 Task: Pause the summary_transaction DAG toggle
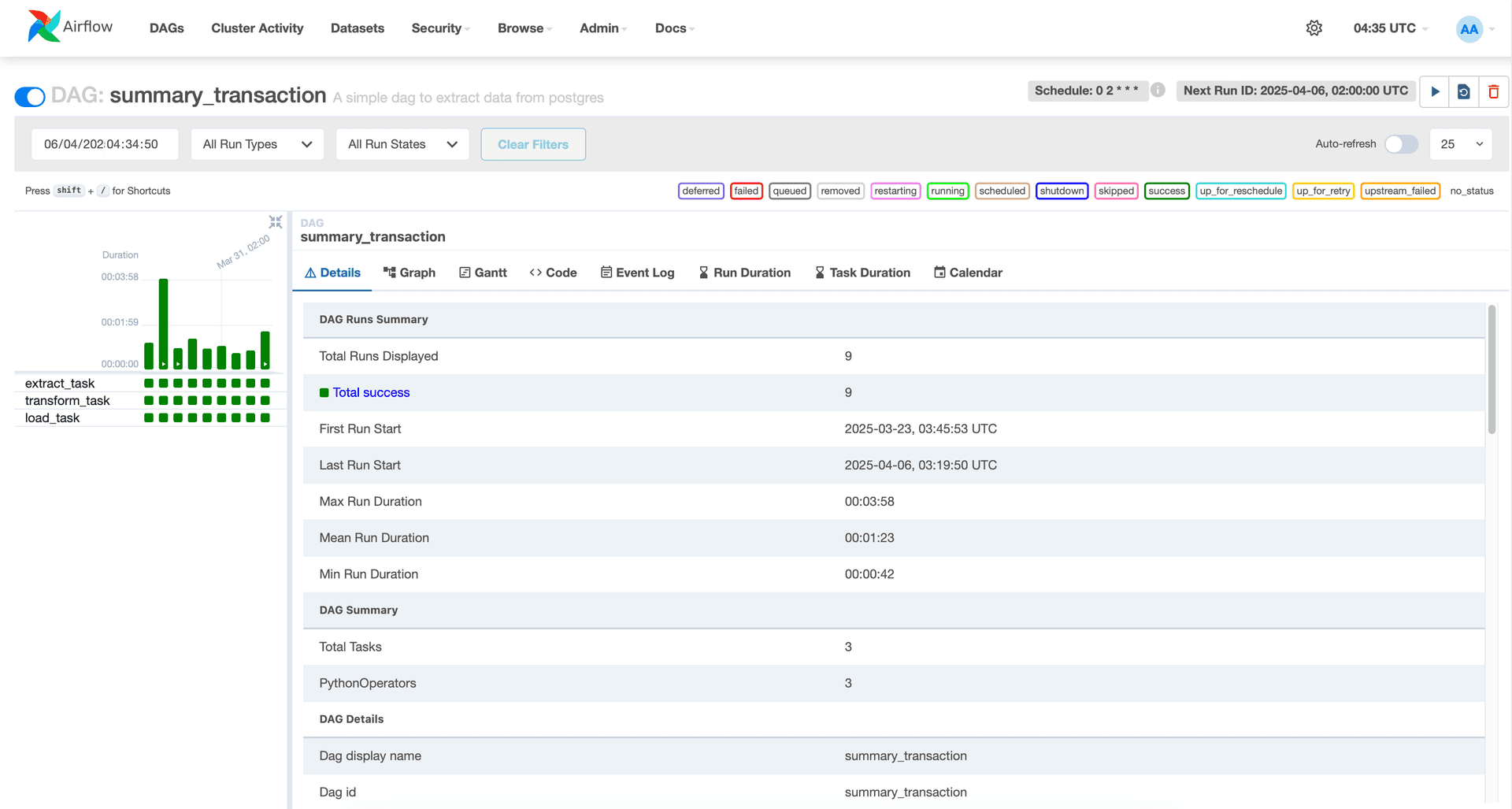(x=28, y=96)
